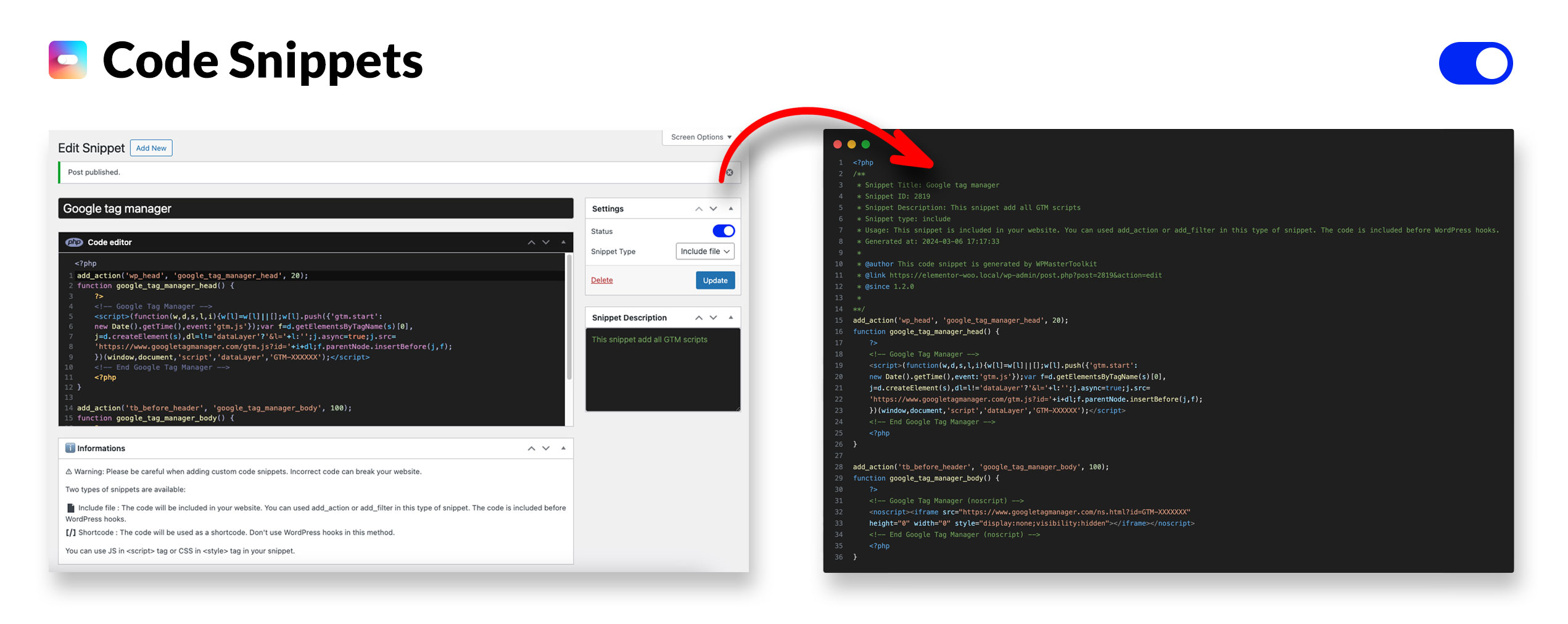This screenshot has width=1568, height=624.
Task: Click the Update button
Action: click(715, 280)
